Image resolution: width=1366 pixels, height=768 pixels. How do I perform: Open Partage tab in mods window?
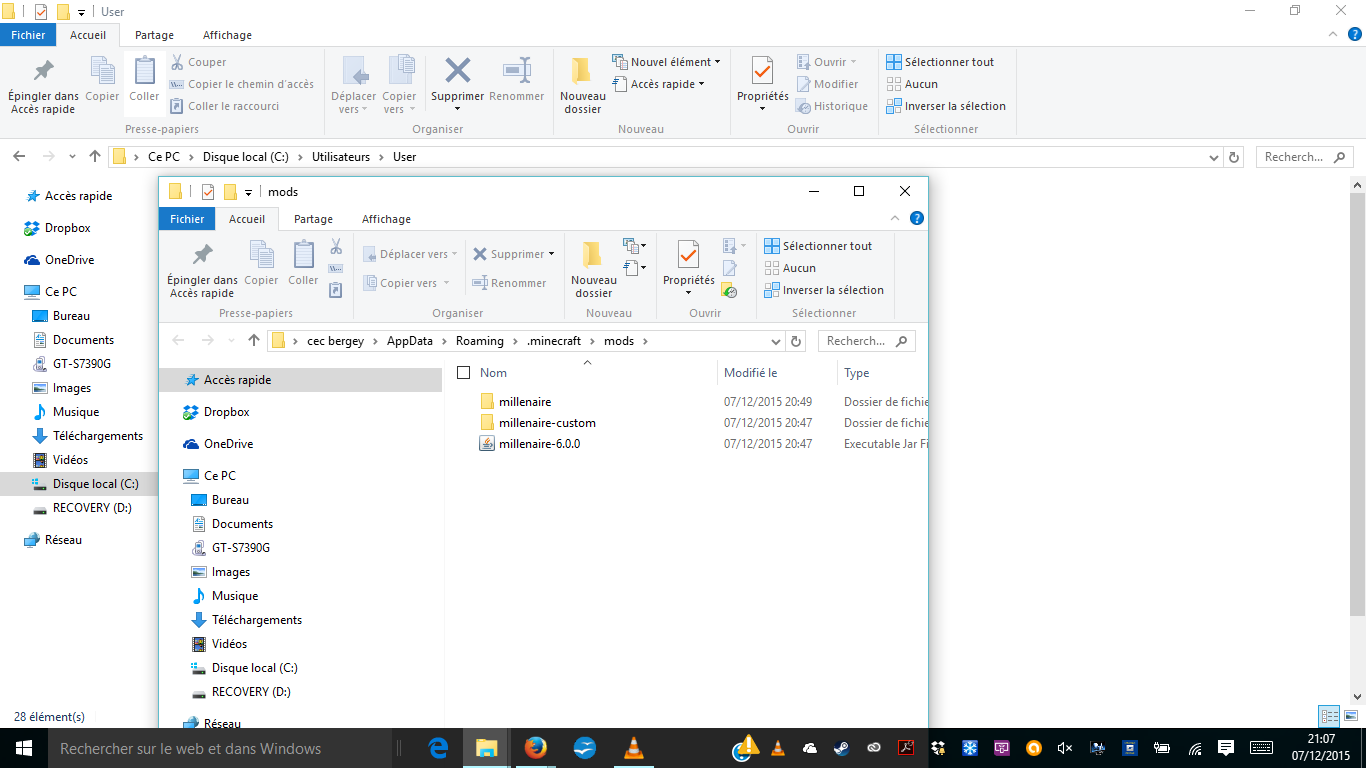point(313,219)
